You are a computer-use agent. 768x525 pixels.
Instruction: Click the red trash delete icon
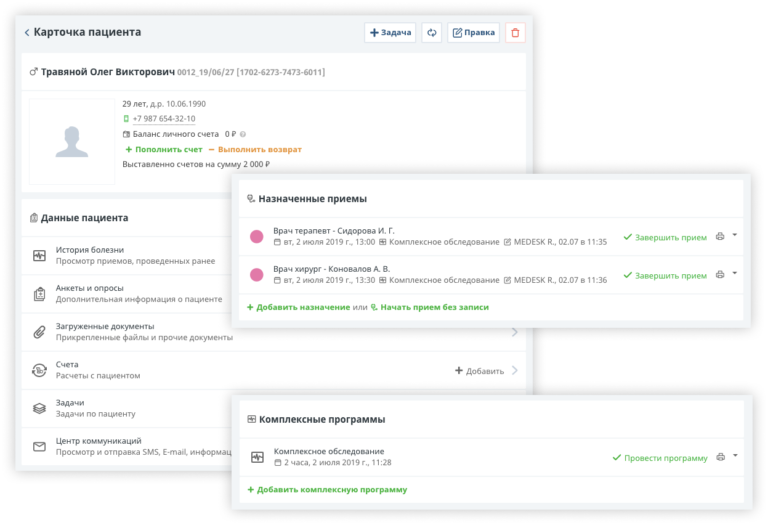tap(516, 32)
